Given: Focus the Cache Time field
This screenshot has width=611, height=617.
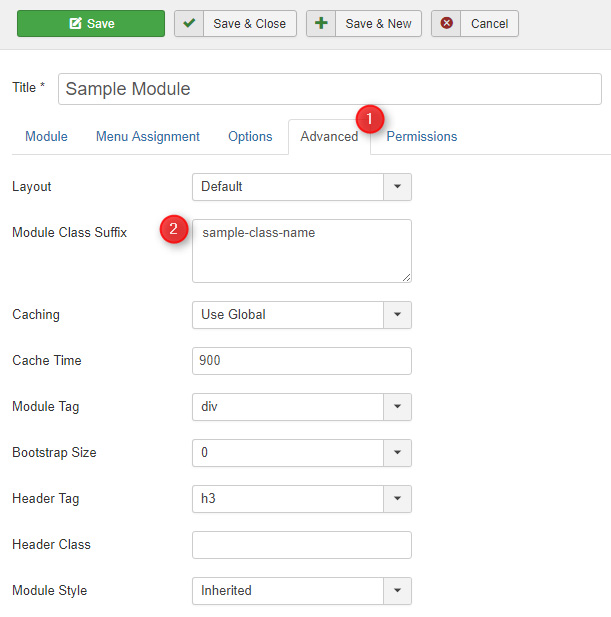Looking at the screenshot, I should [301, 361].
